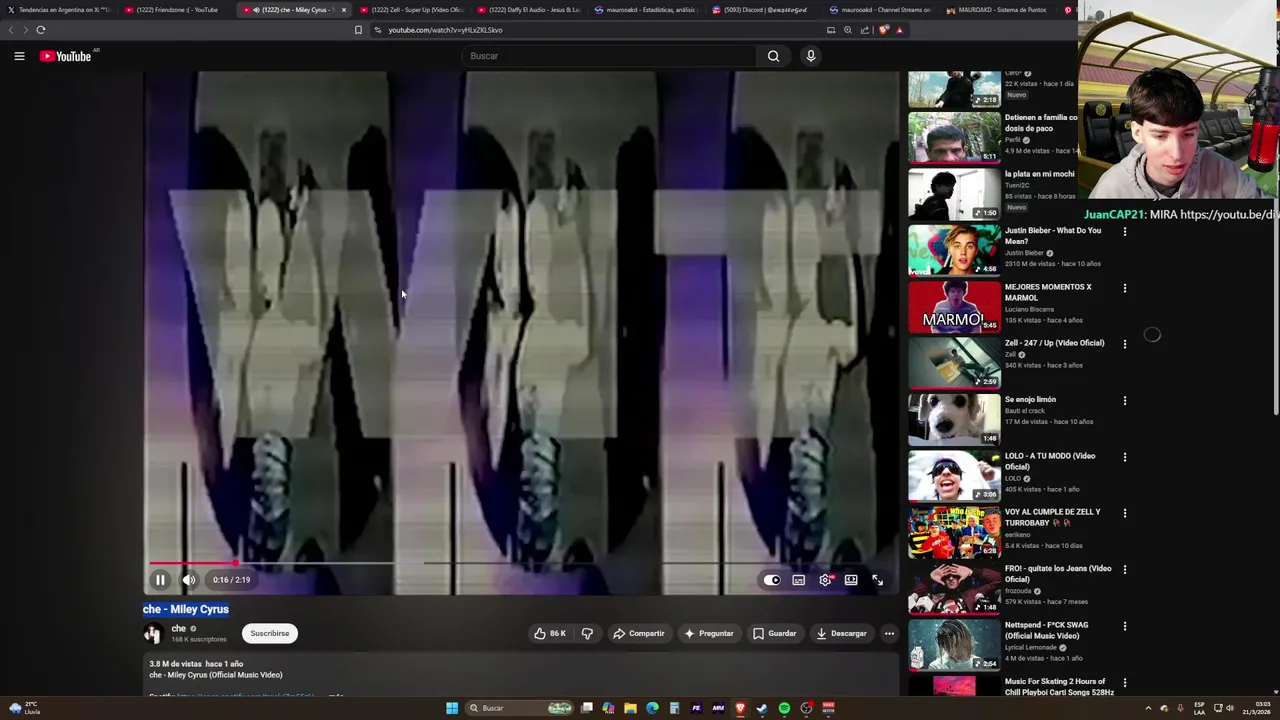The image size is (1280, 720).
Task: Click the Descargar button
Action: point(841,633)
